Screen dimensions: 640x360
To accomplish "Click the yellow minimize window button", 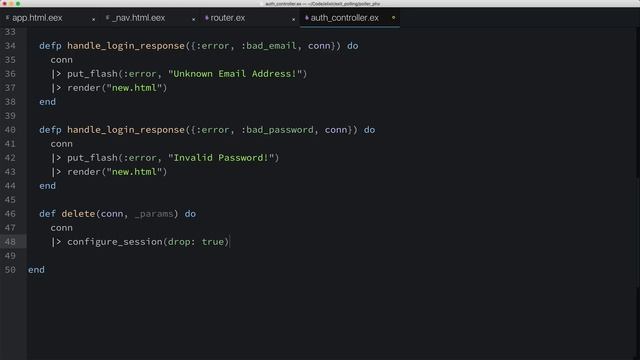I will coord(11,4).
